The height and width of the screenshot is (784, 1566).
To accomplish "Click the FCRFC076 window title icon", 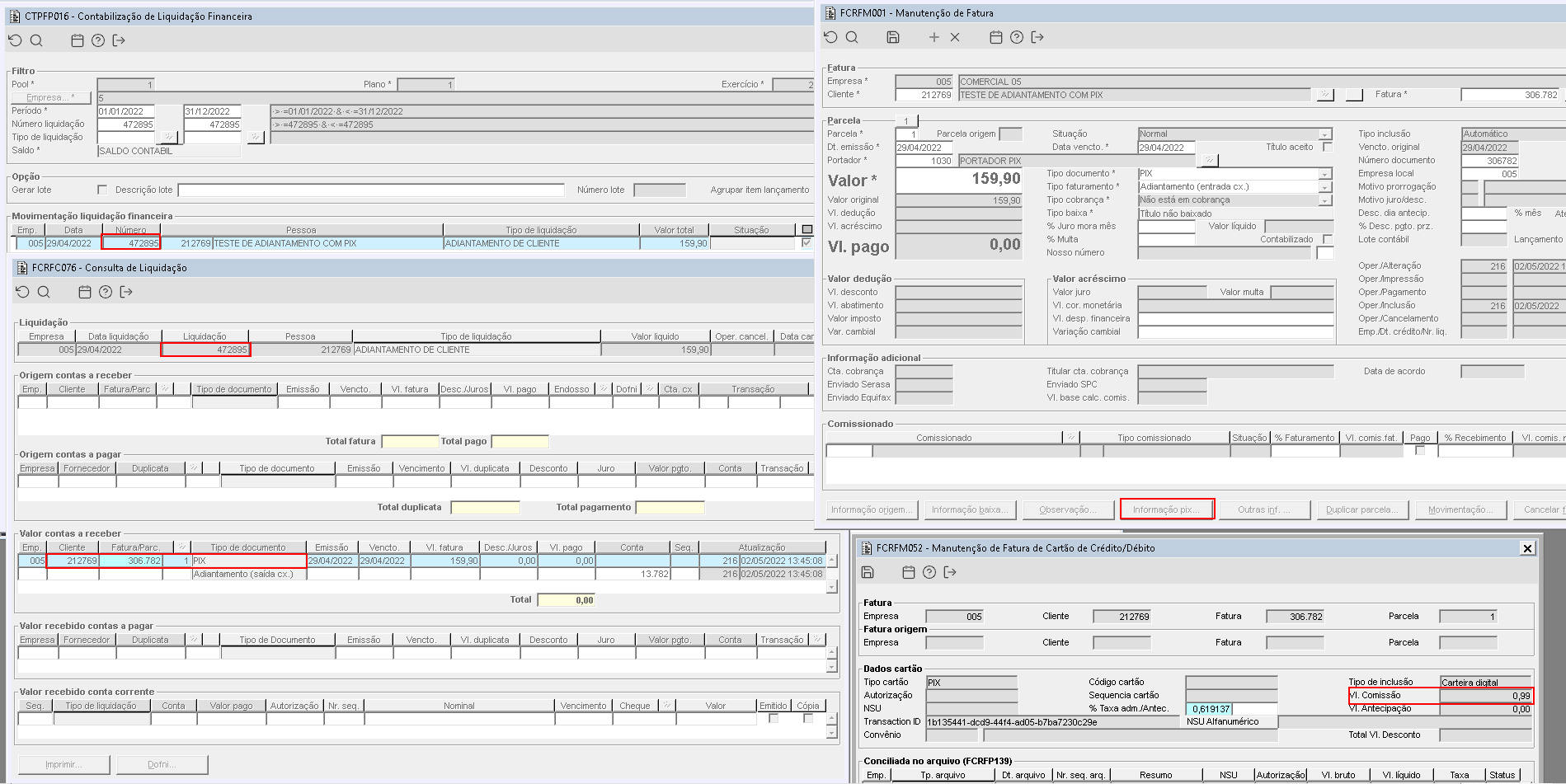I will click(22, 268).
